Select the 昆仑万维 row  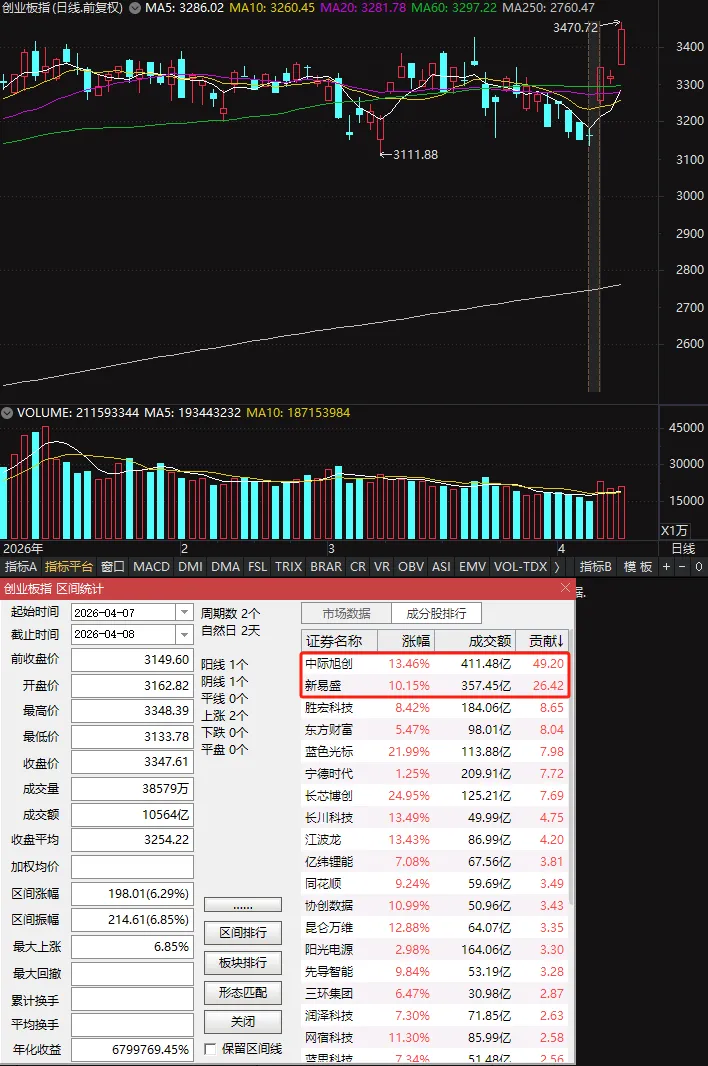point(435,927)
